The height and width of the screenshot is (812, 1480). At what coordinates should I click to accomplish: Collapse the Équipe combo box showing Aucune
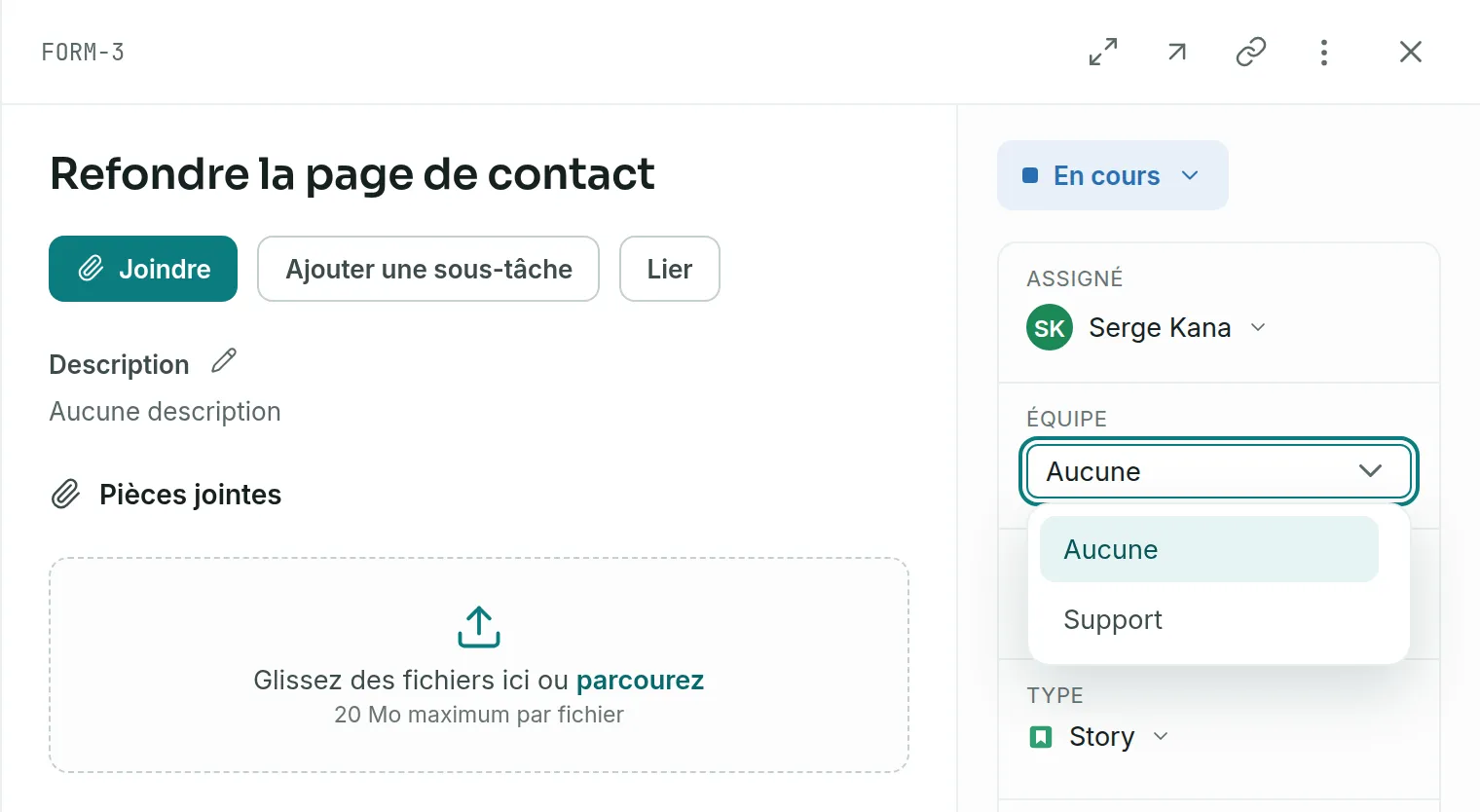click(x=1219, y=471)
